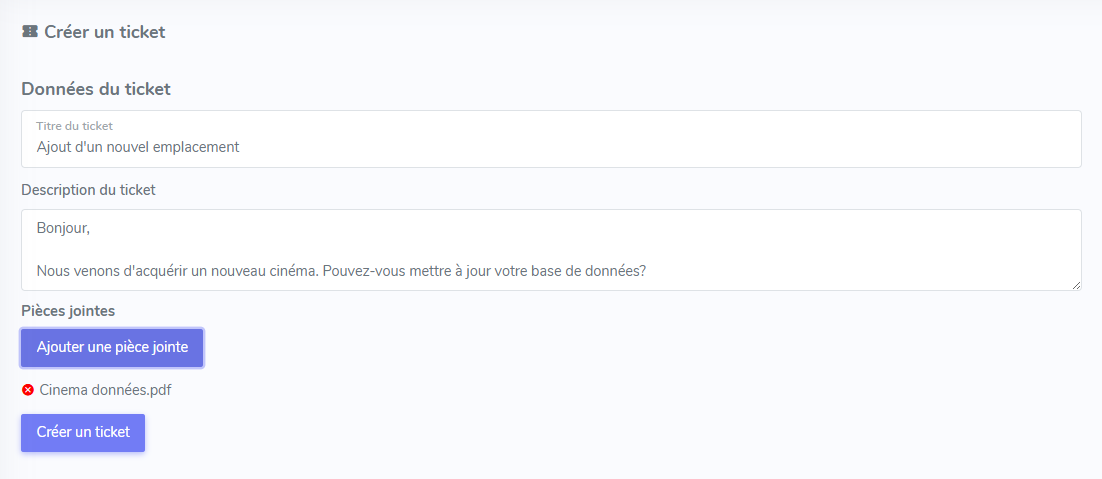Click the "Données du ticket" section heading
Screen dimensions: 1102x479
point(96,89)
